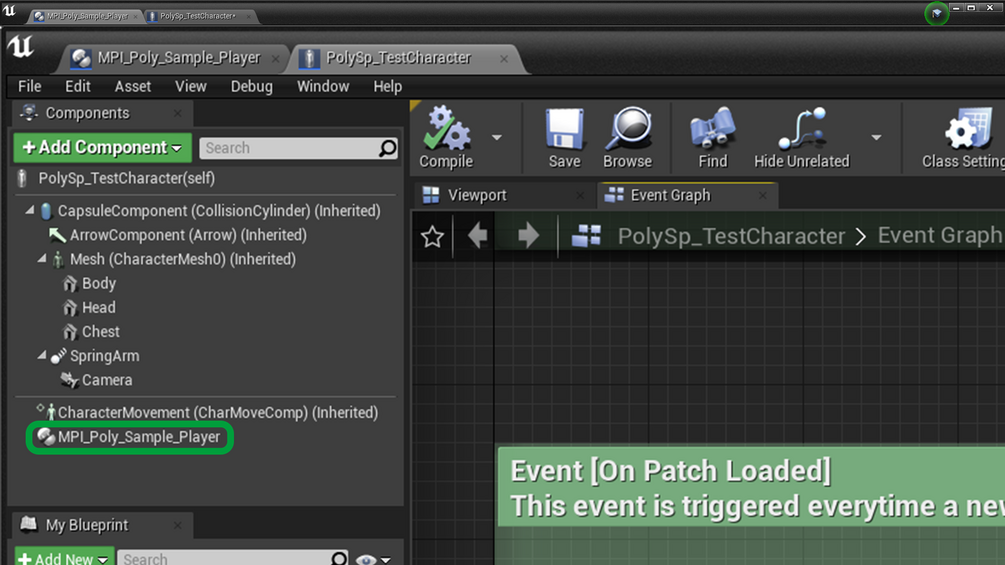Select the Head component icon
Viewport: 1005px width, 565px height.
pos(70,308)
